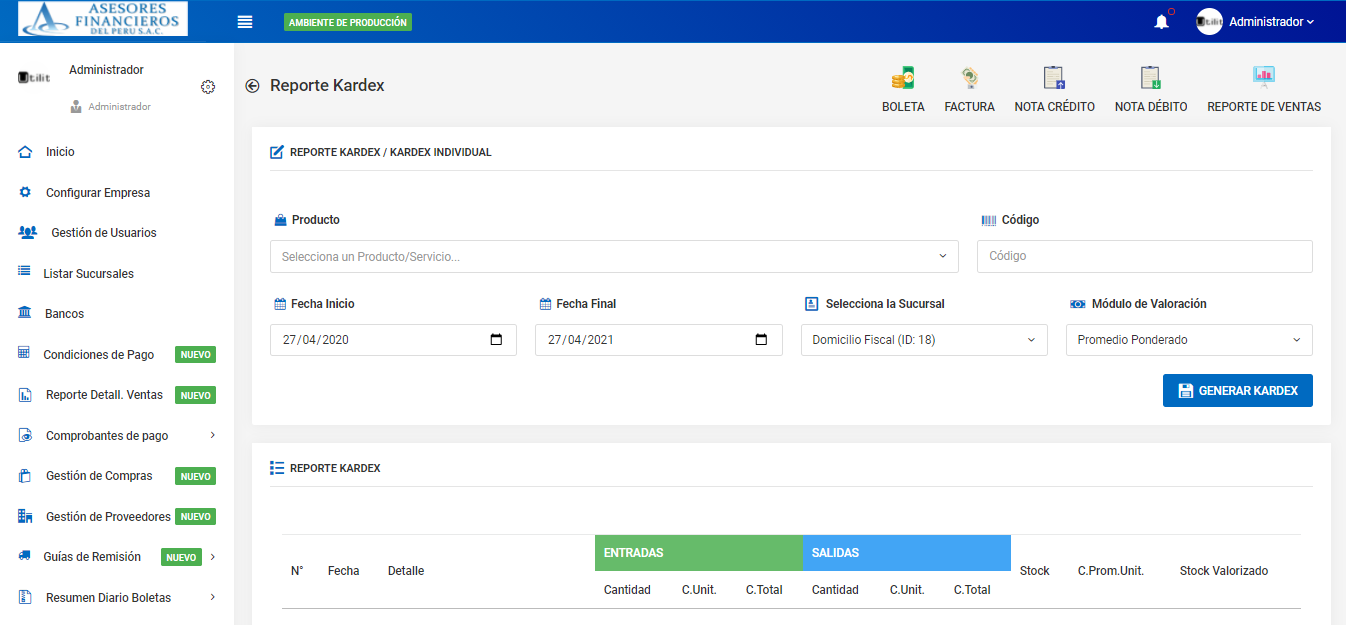Open the Factura shortcut icon
Screen dimensions: 1346x625
click(969, 79)
